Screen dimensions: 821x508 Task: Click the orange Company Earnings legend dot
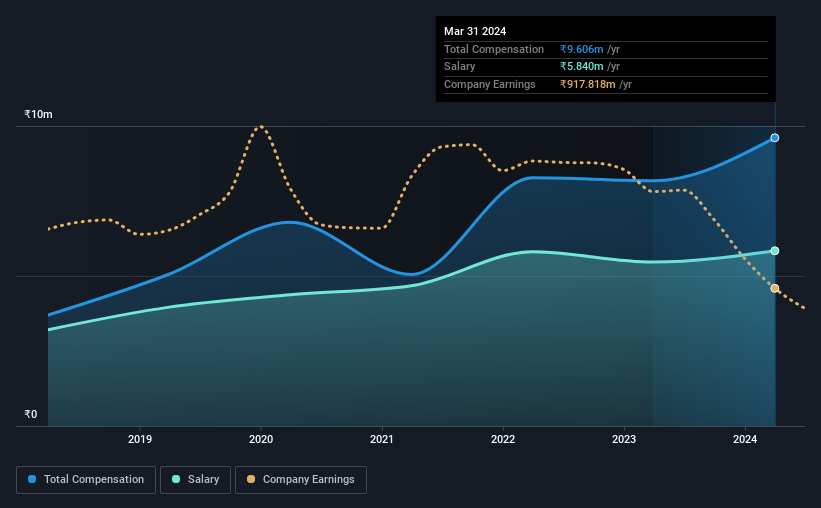(251, 479)
